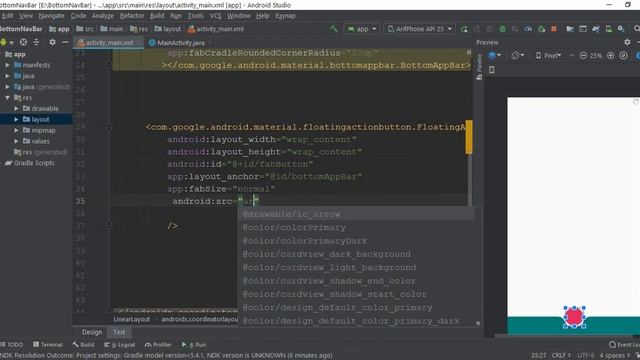
Task: Choose @color/cardview_light_background suggestion
Action: [x=357, y=267]
